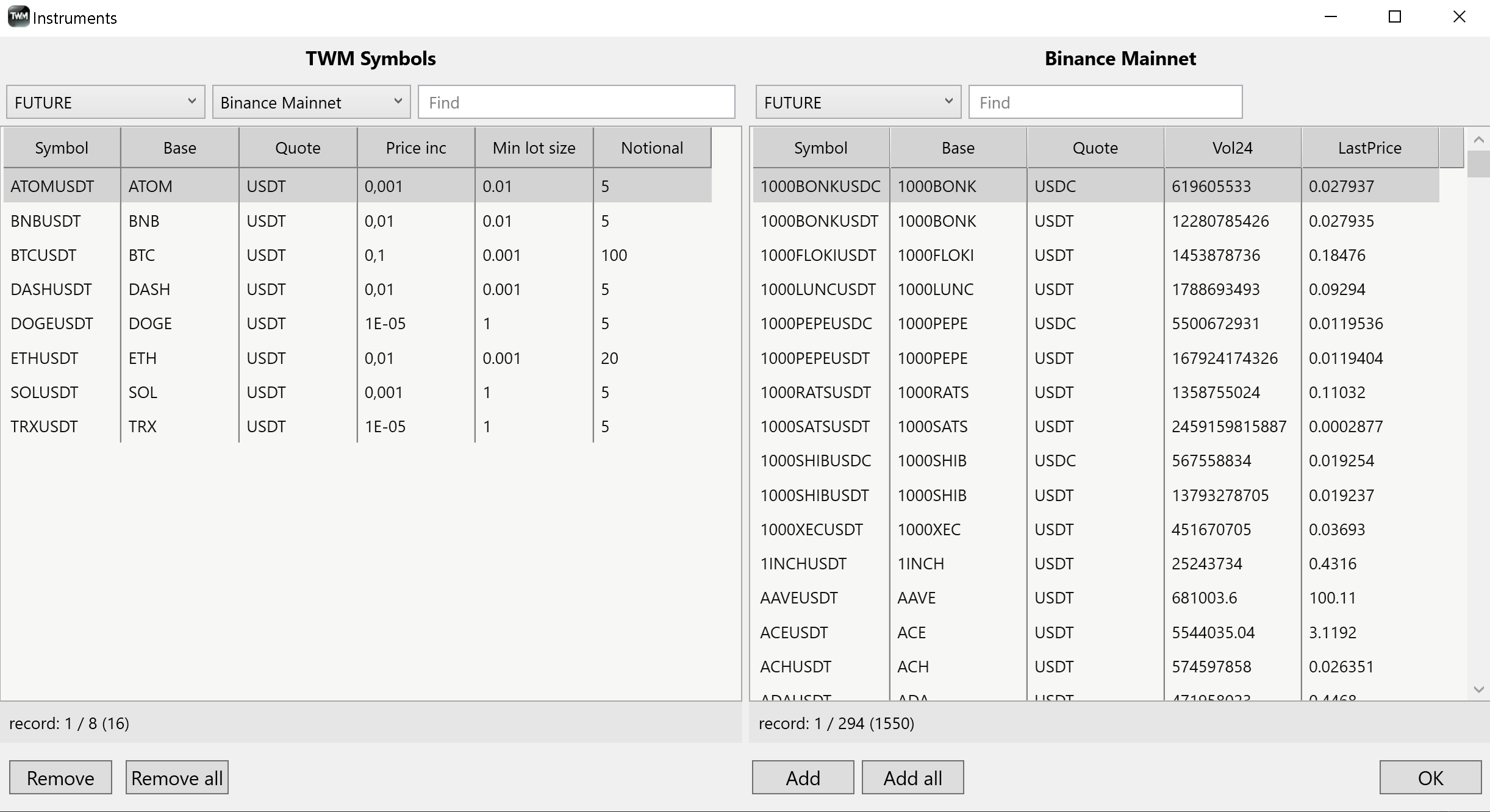1490x812 pixels.
Task: Select the ETHUSDT row
Action: pos(357,358)
